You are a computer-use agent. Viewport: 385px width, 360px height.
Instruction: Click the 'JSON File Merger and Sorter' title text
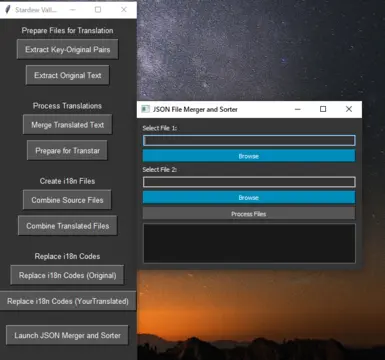[195, 109]
